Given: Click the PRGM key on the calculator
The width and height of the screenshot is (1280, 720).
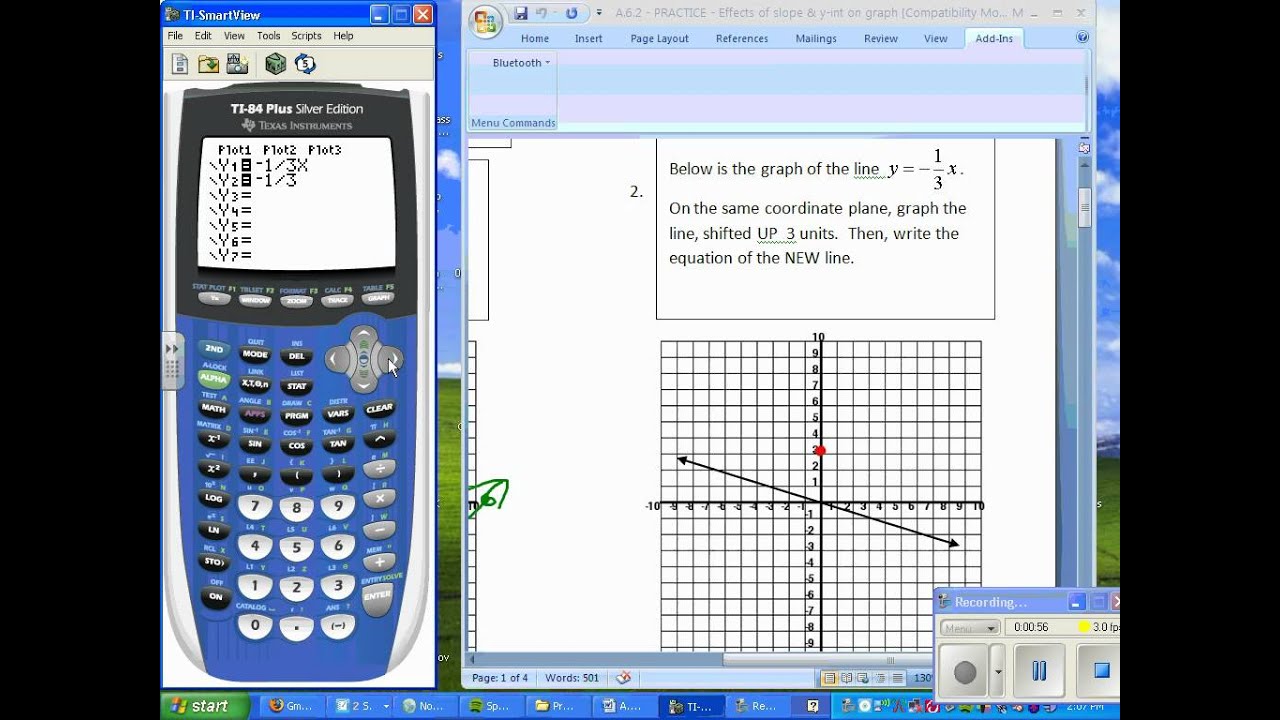Looking at the screenshot, I should pos(297,416).
